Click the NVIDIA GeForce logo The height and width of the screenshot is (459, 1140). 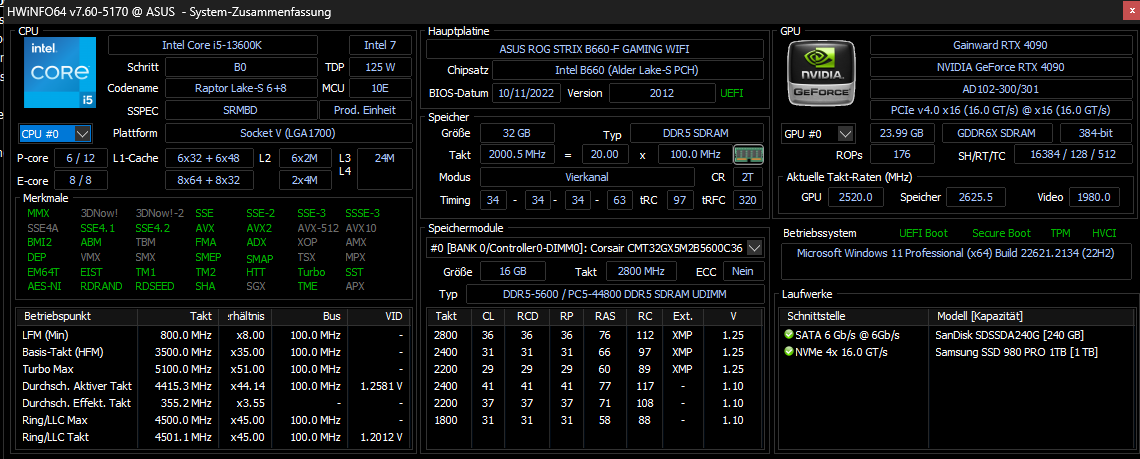822,73
